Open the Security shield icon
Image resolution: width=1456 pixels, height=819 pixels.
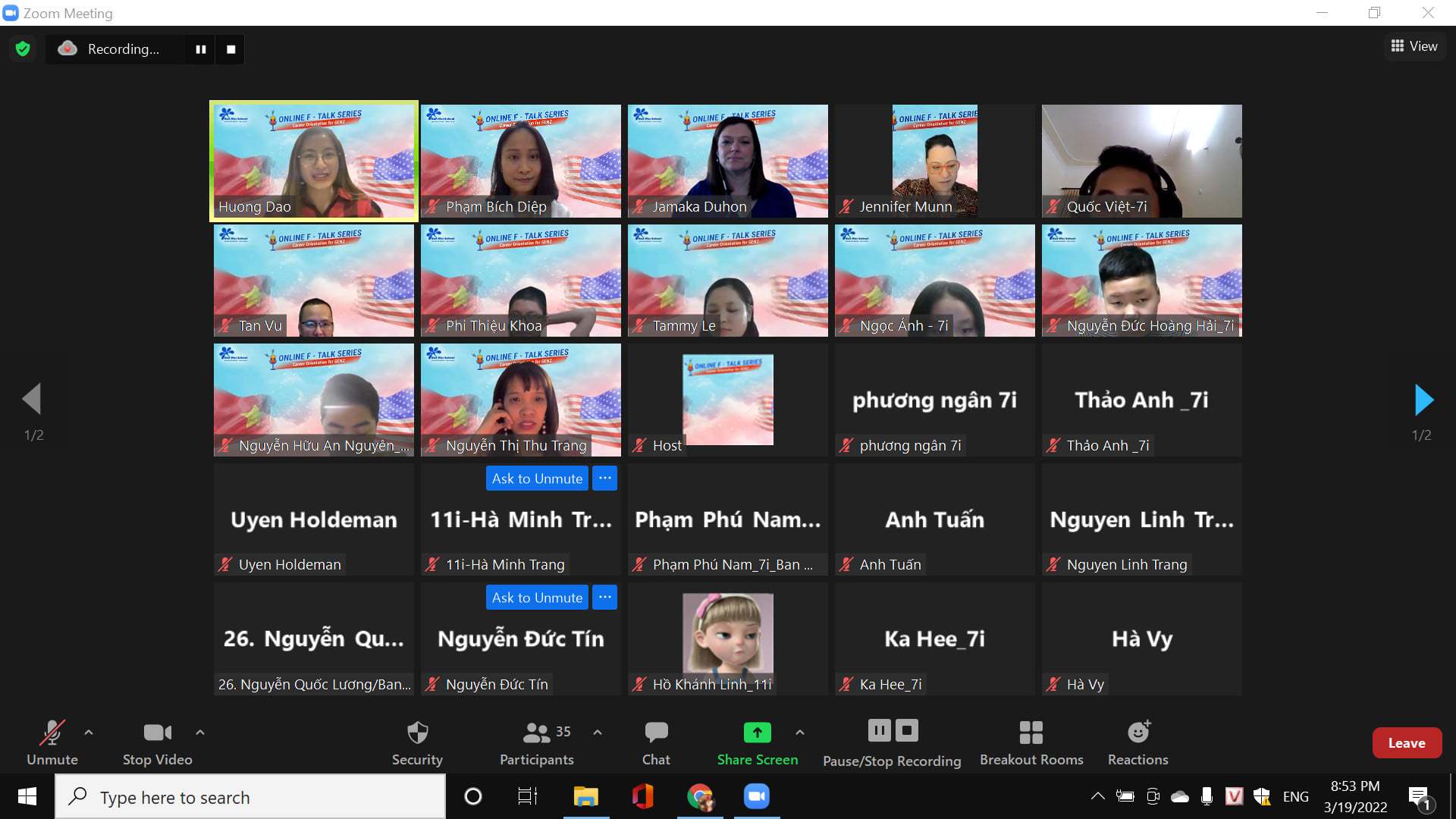tap(417, 733)
